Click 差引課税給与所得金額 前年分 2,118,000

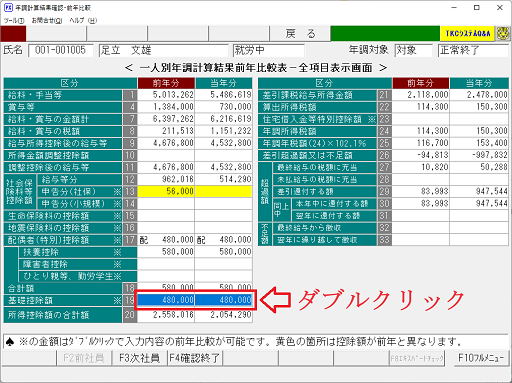(421, 95)
